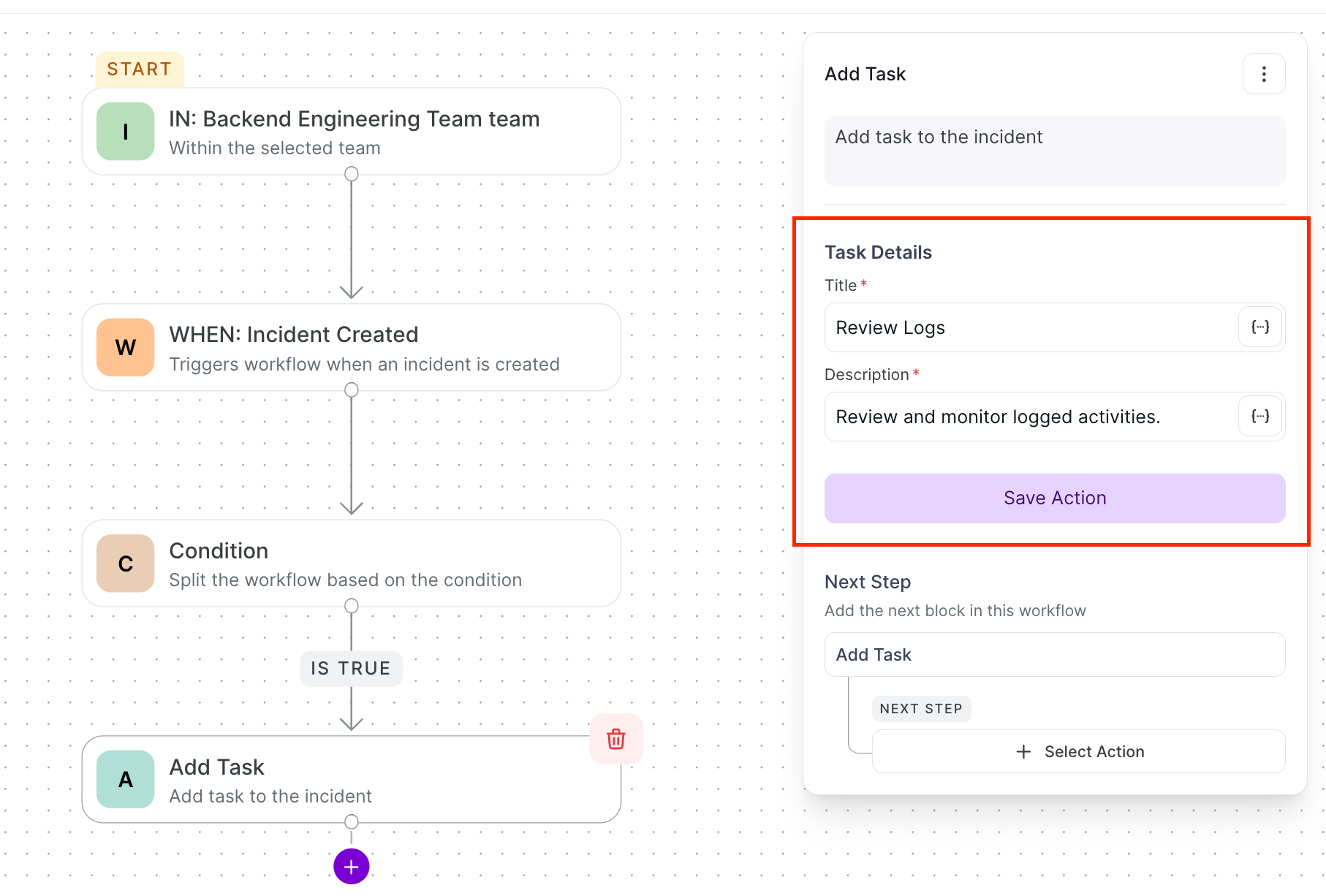1326x896 pixels.
Task: Delete the Add Task node with trash icon
Action: pyautogui.click(x=616, y=739)
